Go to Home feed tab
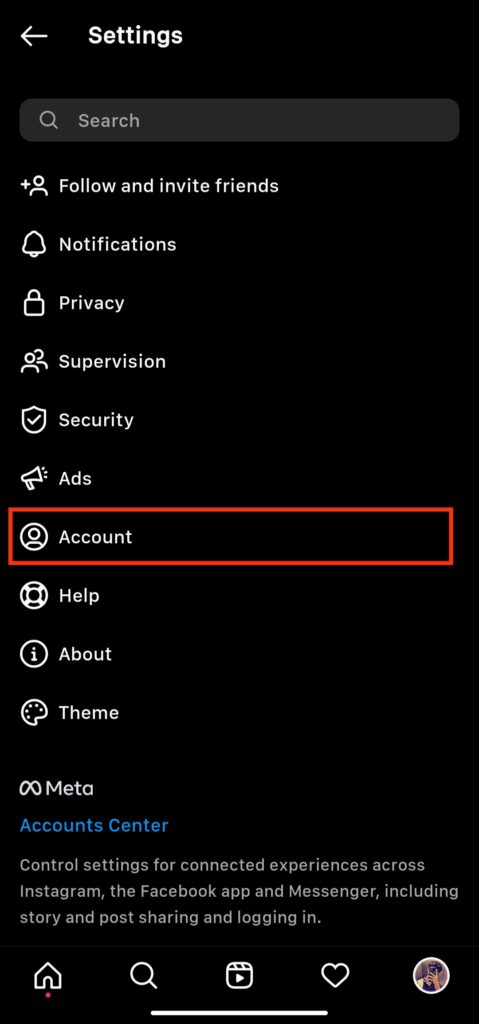This screenshot has width=479, height=1024. coord(48,976)
